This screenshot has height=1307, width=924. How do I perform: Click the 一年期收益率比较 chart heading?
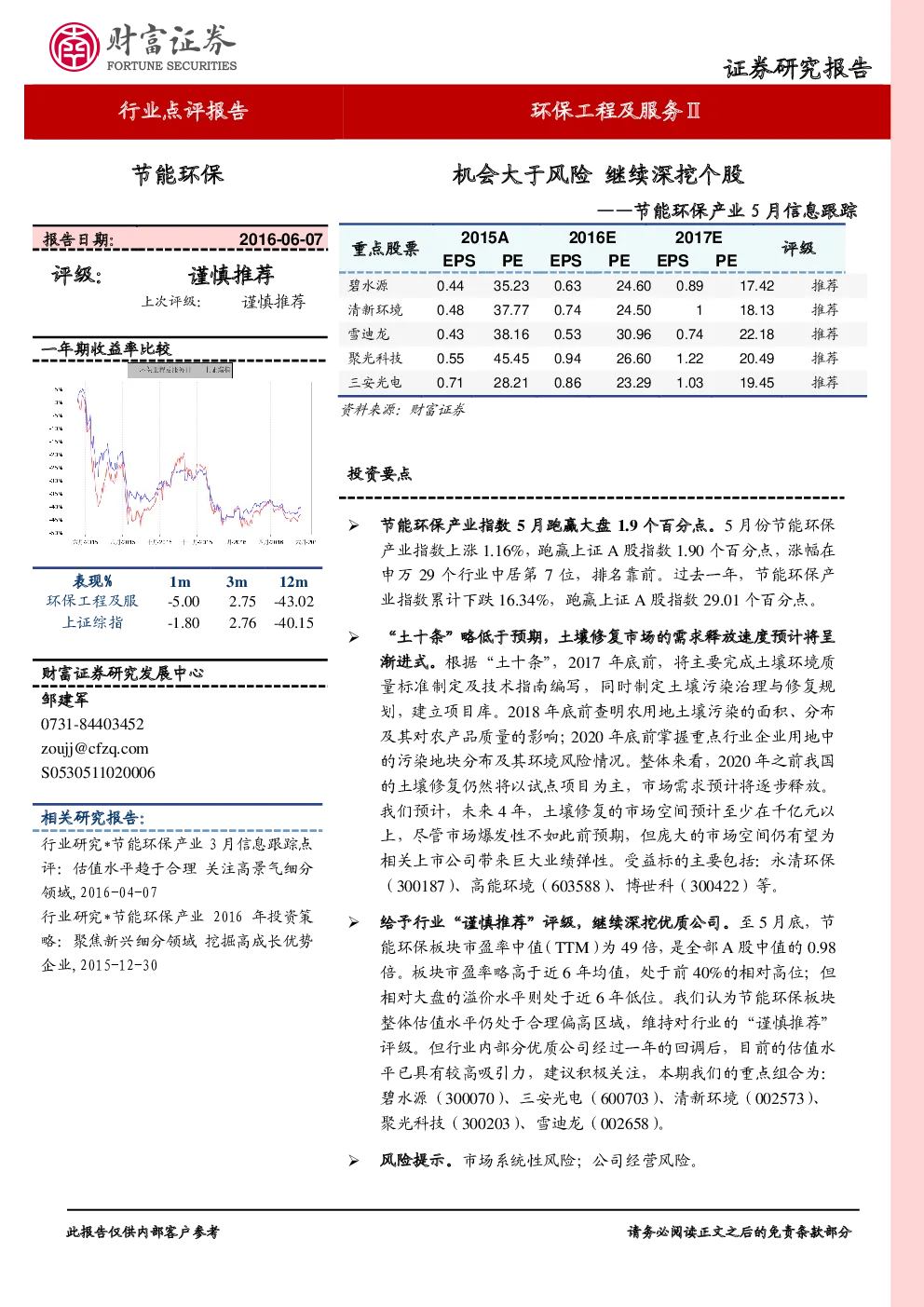[106, 348]
